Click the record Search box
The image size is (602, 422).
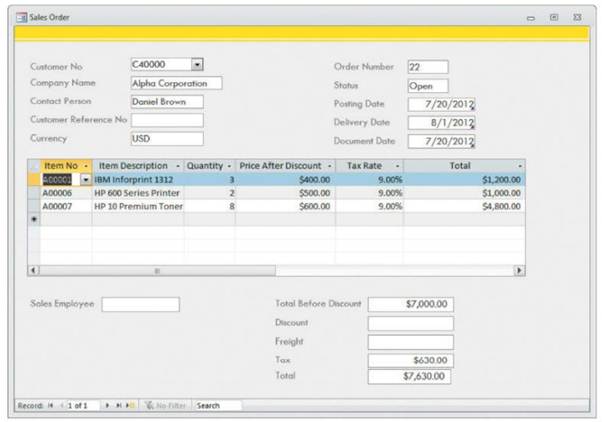point(218,405)
